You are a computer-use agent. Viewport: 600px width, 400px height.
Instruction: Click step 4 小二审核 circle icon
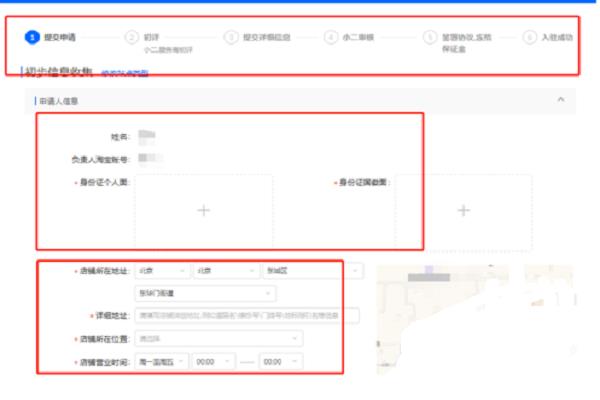point(331,37)
